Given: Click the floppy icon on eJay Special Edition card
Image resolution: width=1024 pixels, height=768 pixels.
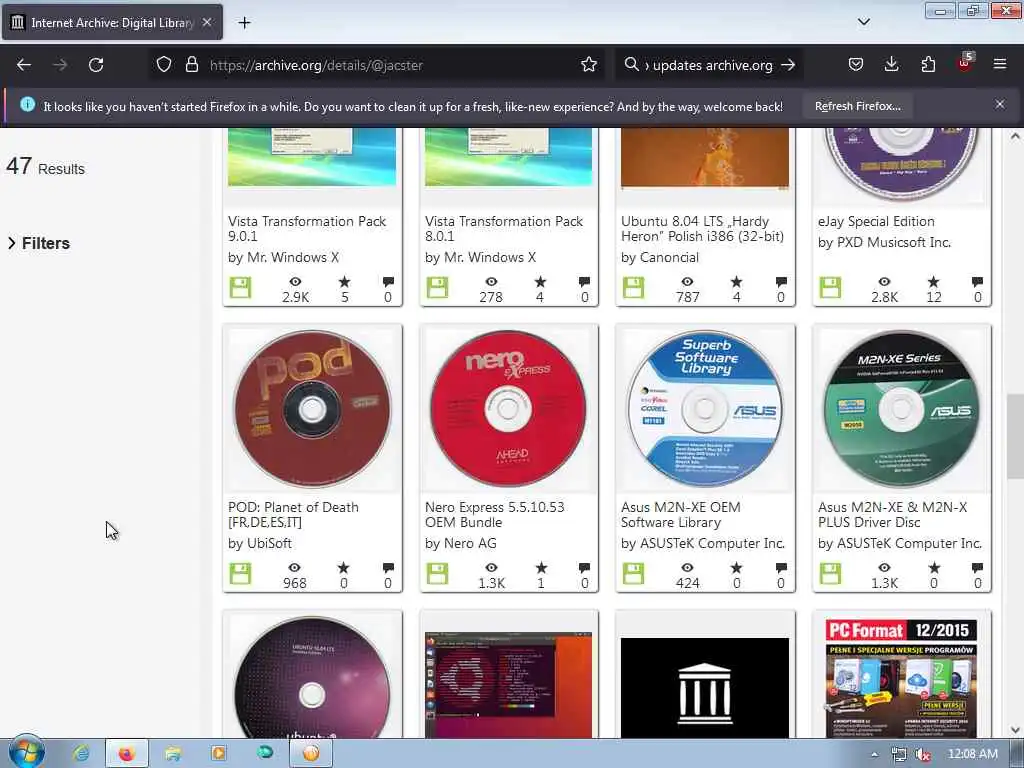Looking at the screenshot, I should pos(830,288).
